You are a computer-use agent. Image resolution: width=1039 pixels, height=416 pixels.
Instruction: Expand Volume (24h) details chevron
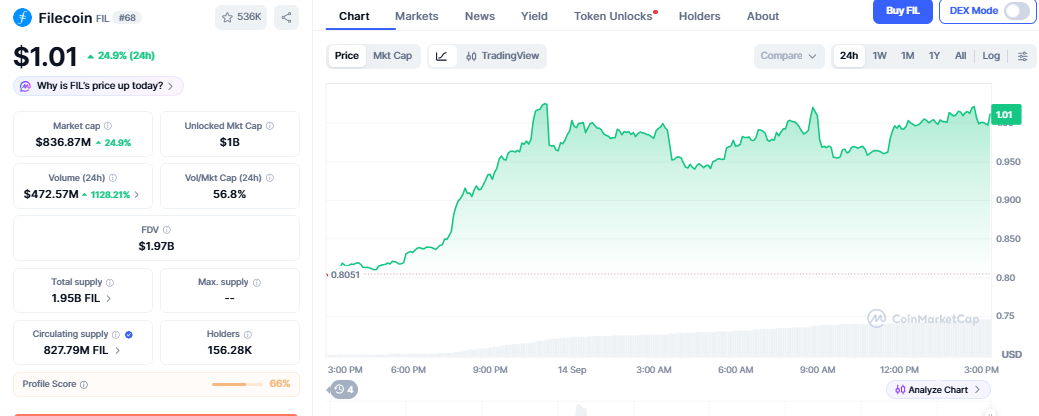point(137,195)
